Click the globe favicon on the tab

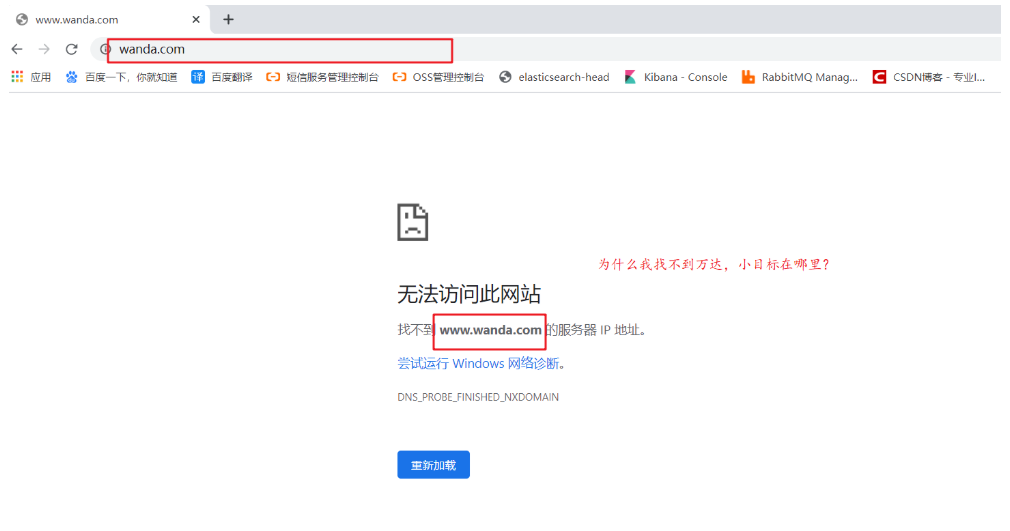(x=22, y=19)
